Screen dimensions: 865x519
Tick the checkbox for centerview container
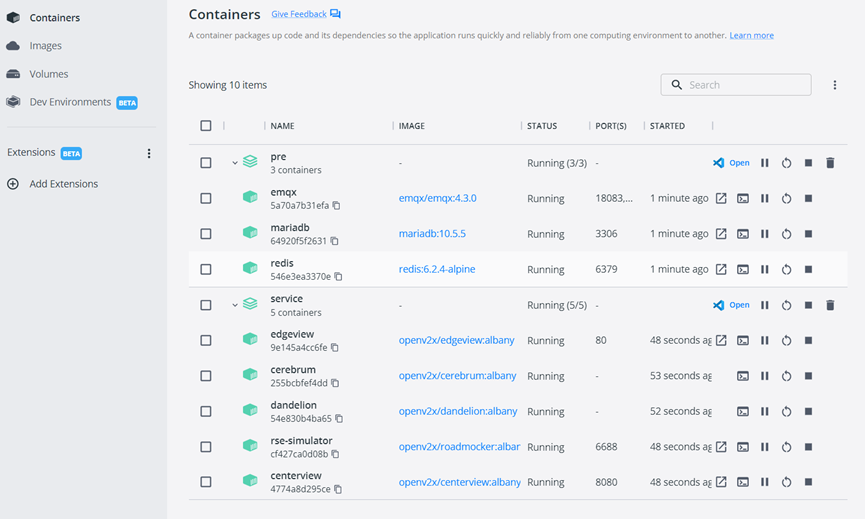(x=206, y=482)
